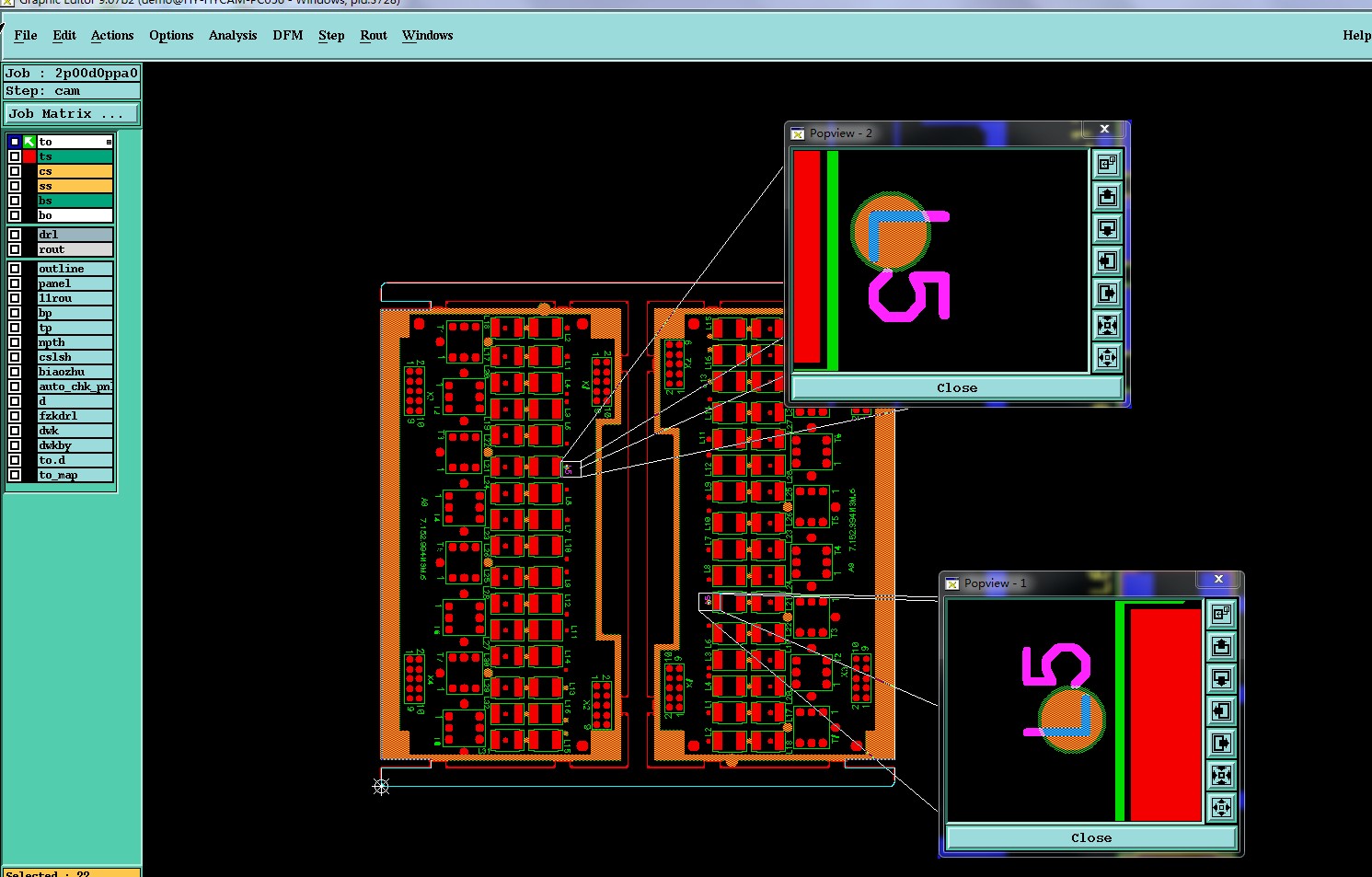Open the Actions menu
1372x877 pixels.
112,36
